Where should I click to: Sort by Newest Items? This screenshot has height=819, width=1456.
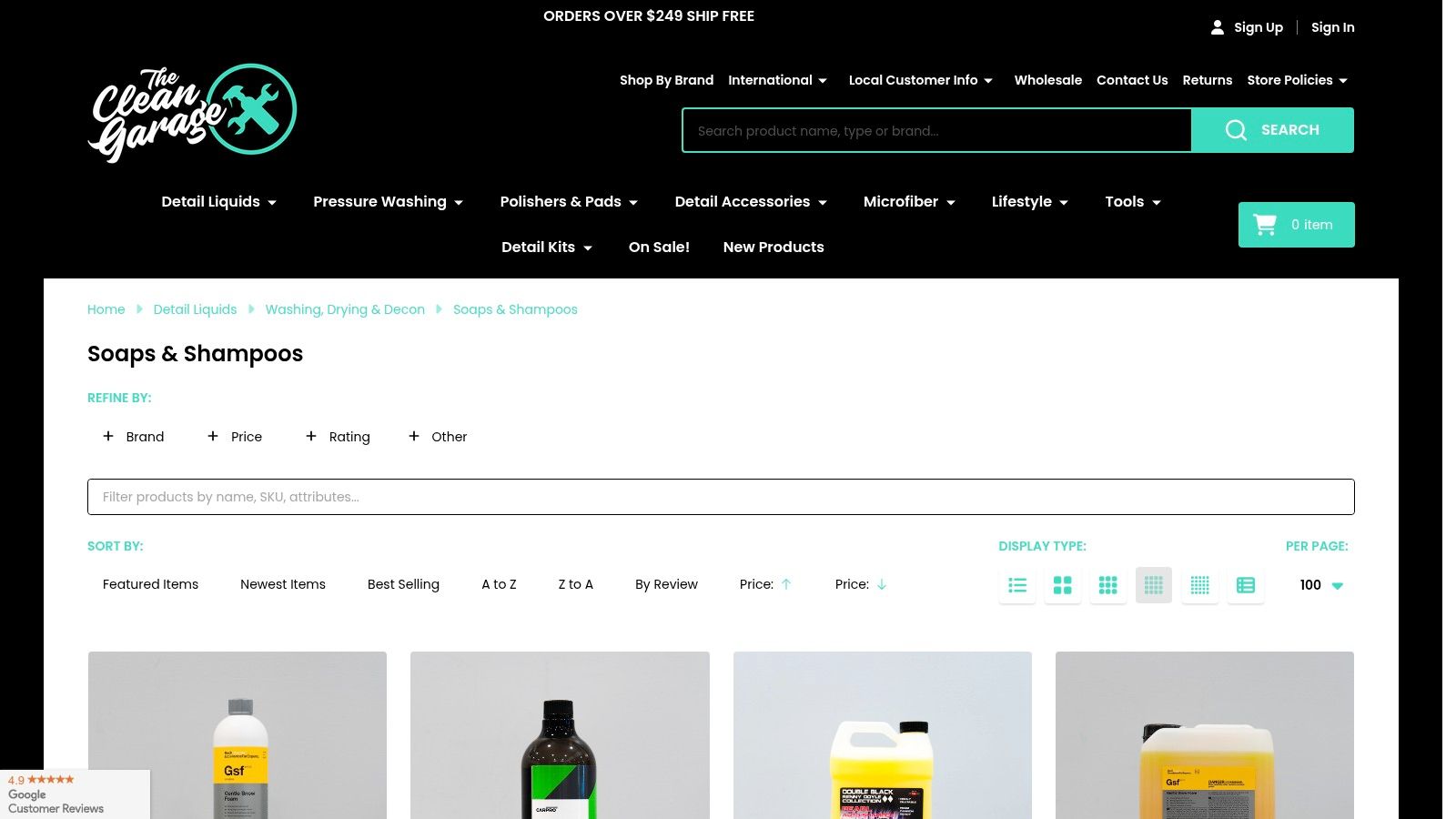pyautogui.click(x=283, y=584)
